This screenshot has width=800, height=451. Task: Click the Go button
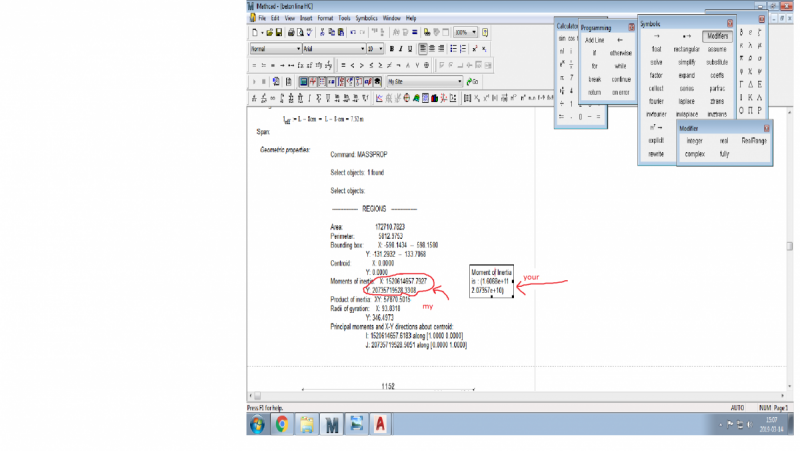coord(472,82)
